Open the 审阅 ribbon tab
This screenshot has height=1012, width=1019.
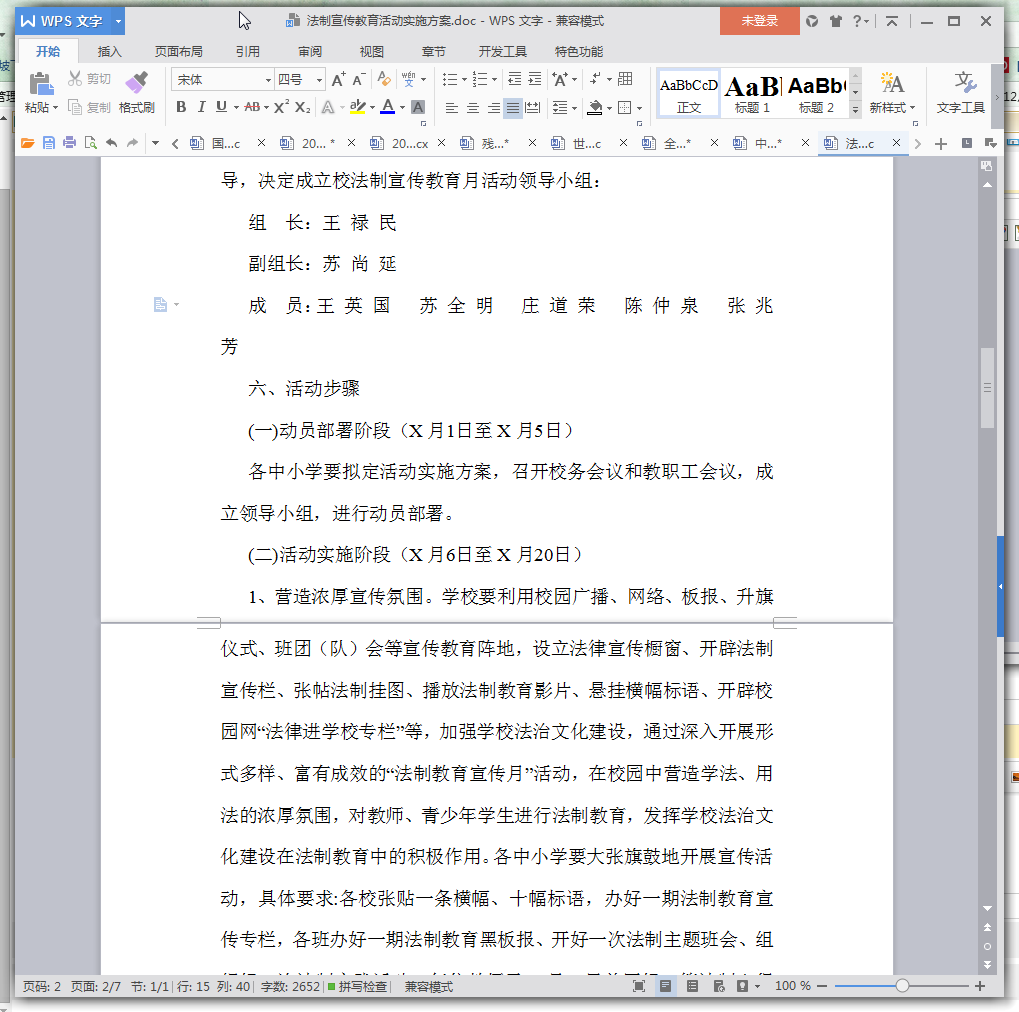point(309,51)
